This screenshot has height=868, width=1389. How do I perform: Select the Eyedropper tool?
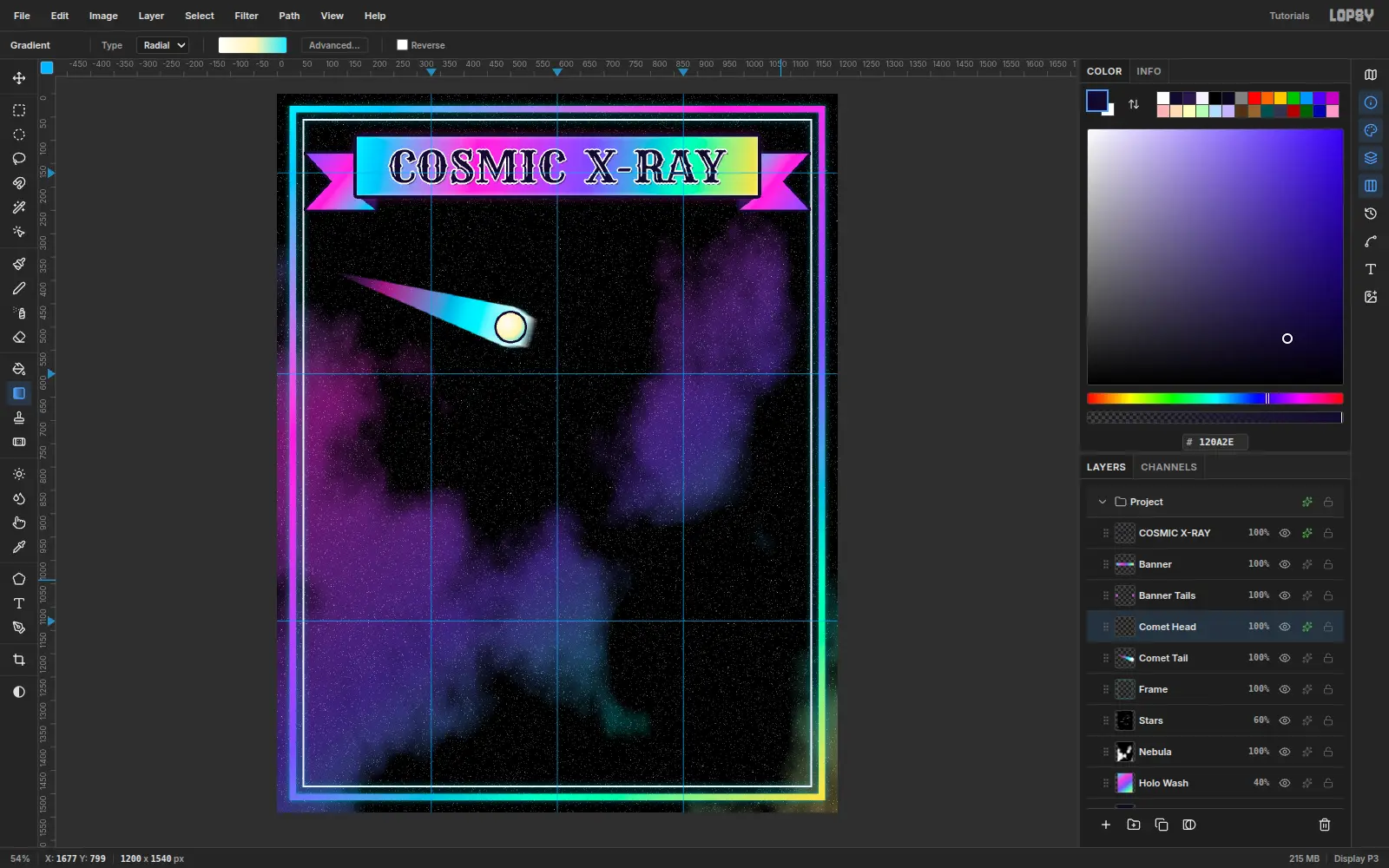[19, 547]
